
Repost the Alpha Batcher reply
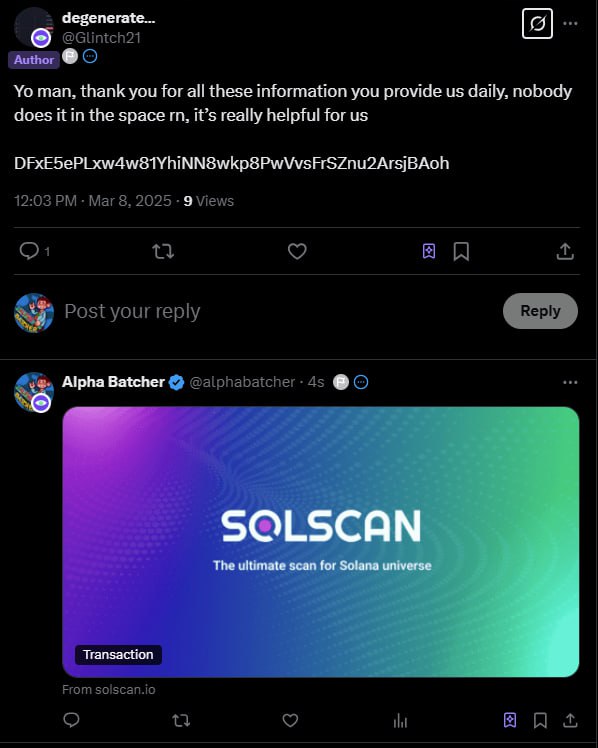[181, 720]
